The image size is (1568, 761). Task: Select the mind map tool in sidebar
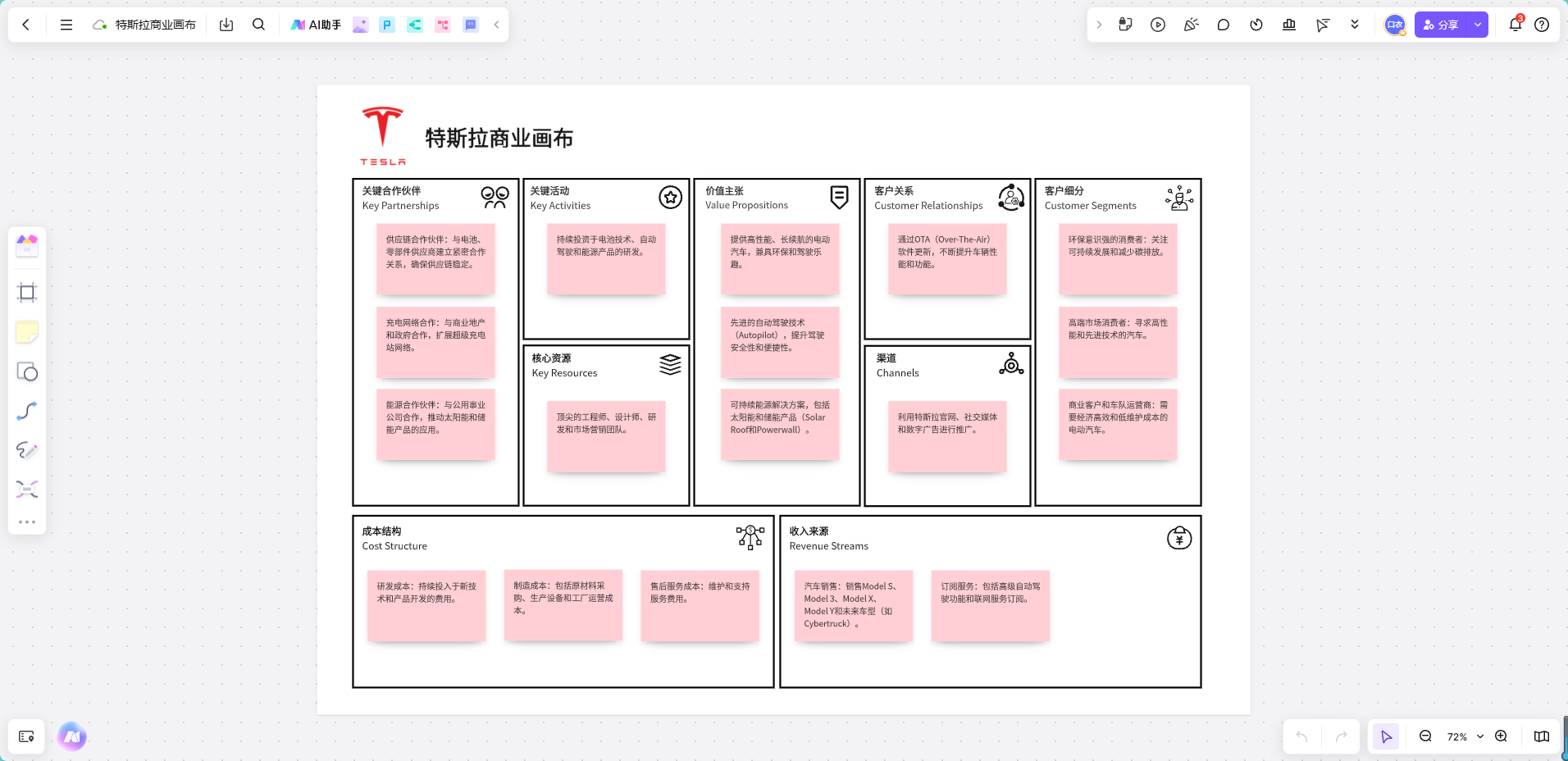coord(27,490)
